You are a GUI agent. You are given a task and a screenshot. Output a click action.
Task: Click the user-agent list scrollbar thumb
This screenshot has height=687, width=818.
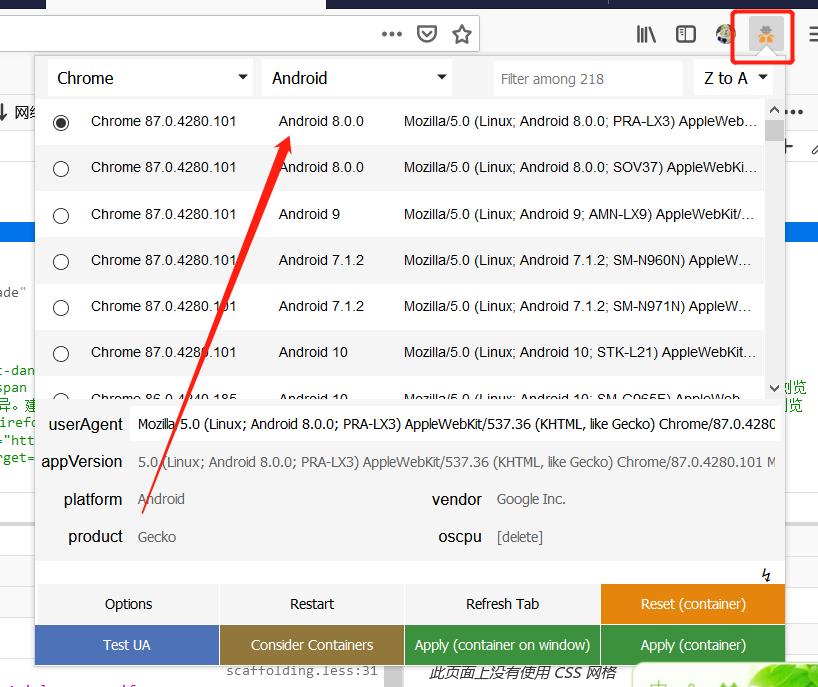point(774,130)
